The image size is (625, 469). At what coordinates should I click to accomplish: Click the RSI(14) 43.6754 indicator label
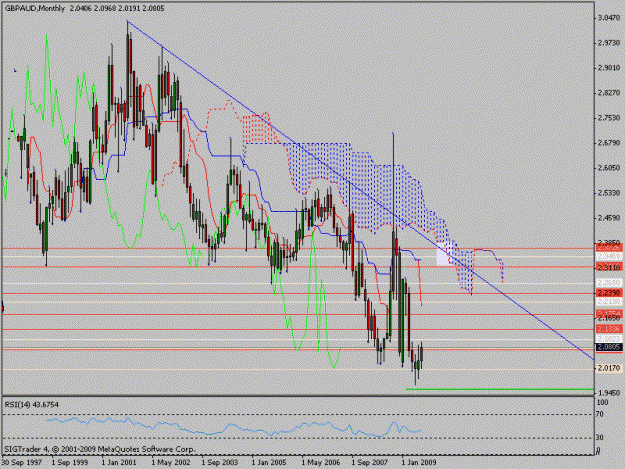(31, 405)
